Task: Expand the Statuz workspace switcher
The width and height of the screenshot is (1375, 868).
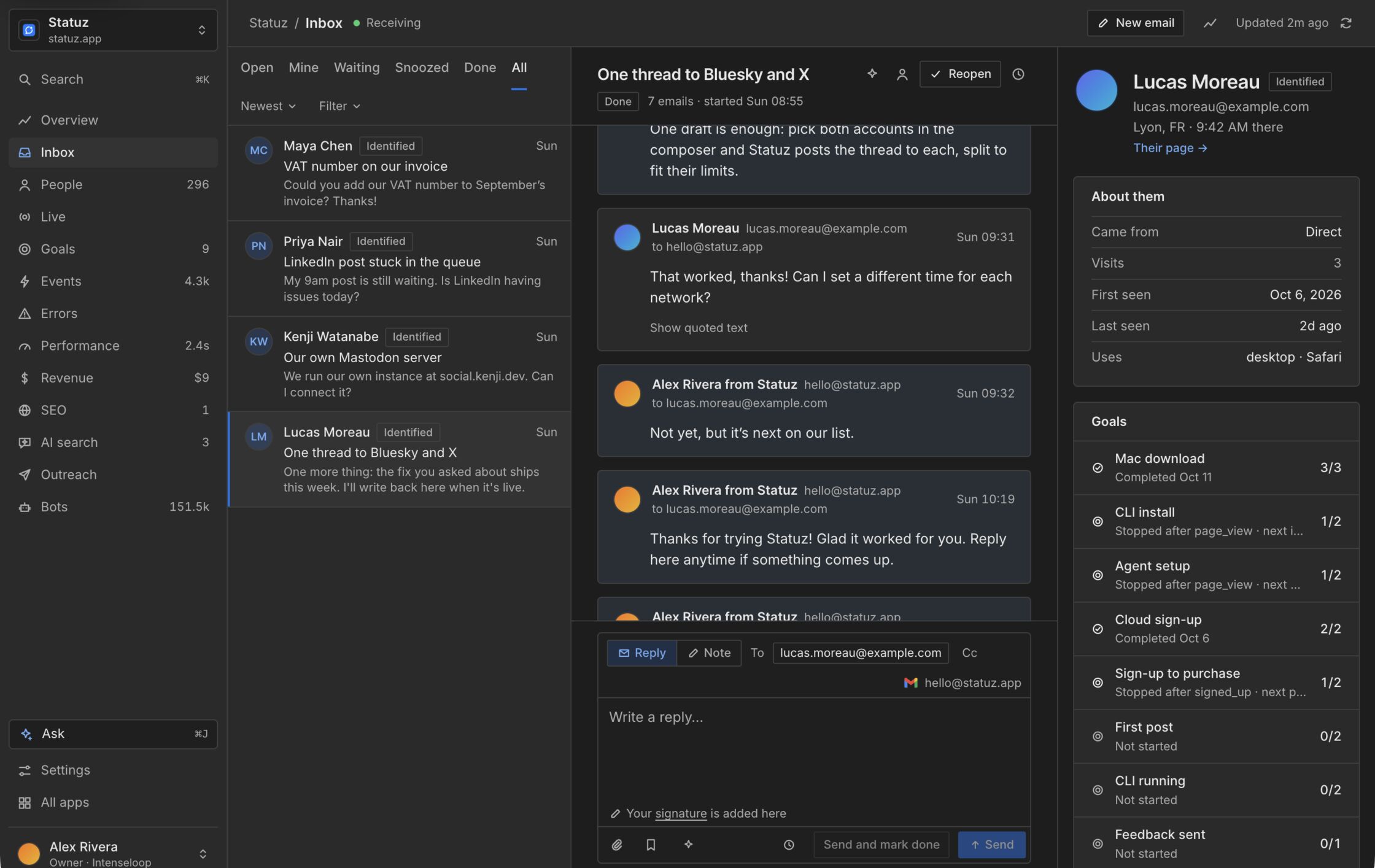Action: (x=114, y=30)
